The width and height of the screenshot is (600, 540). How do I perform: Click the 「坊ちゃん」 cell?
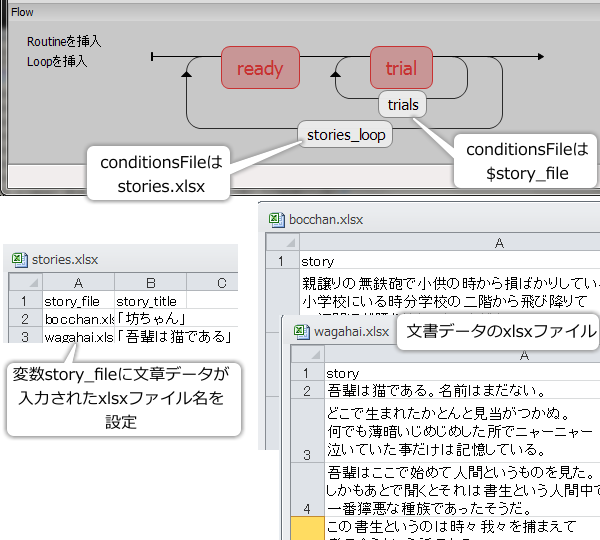click(150, 318)
